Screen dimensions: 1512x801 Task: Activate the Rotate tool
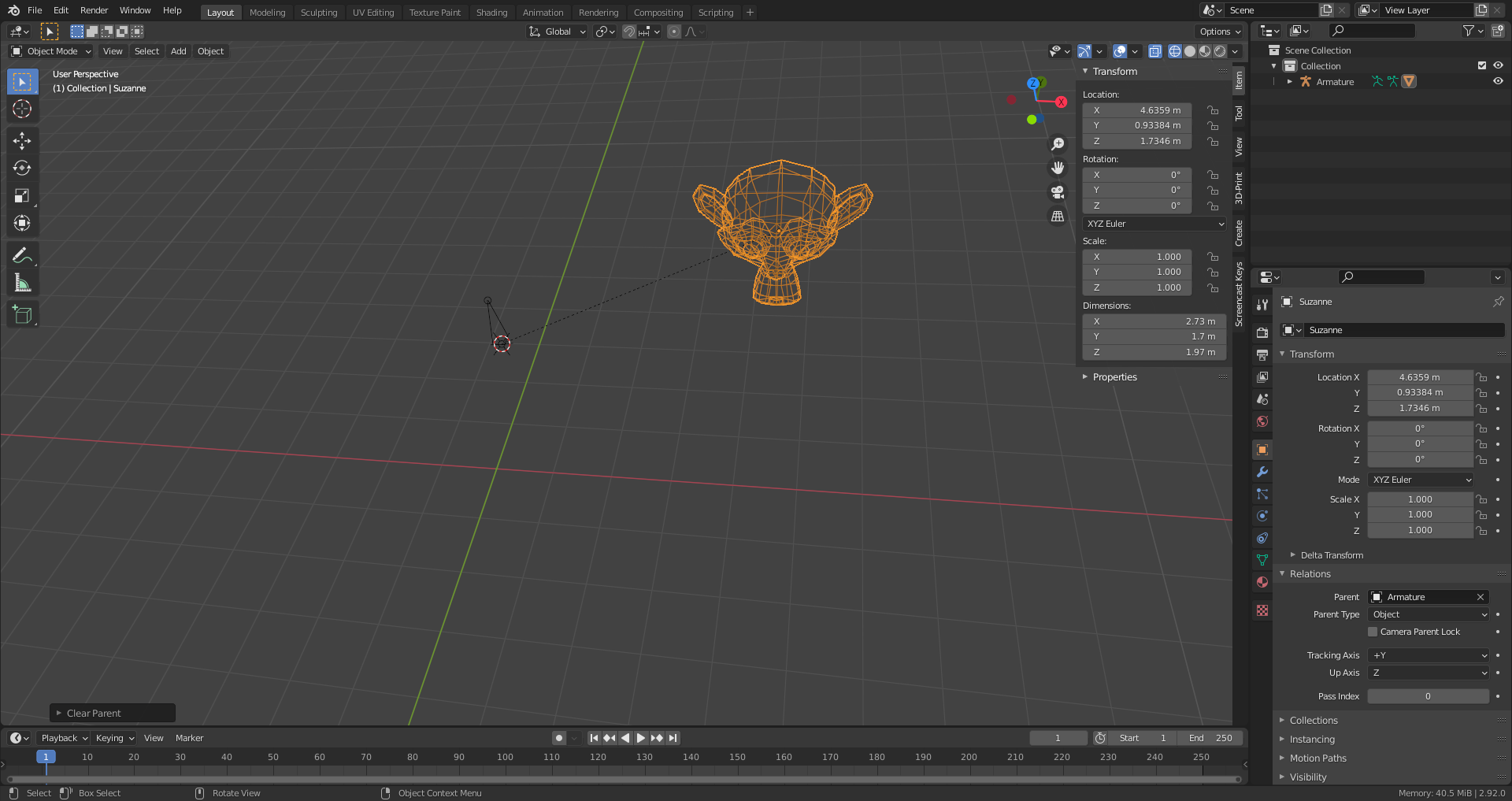[22, 168]
